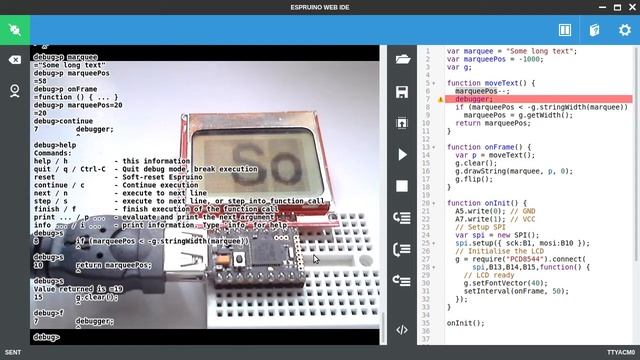The width and height of the screenshot is (640, 360).
Task: Click the middle debug step icon with curved arrow
Action: coord(402,249)
